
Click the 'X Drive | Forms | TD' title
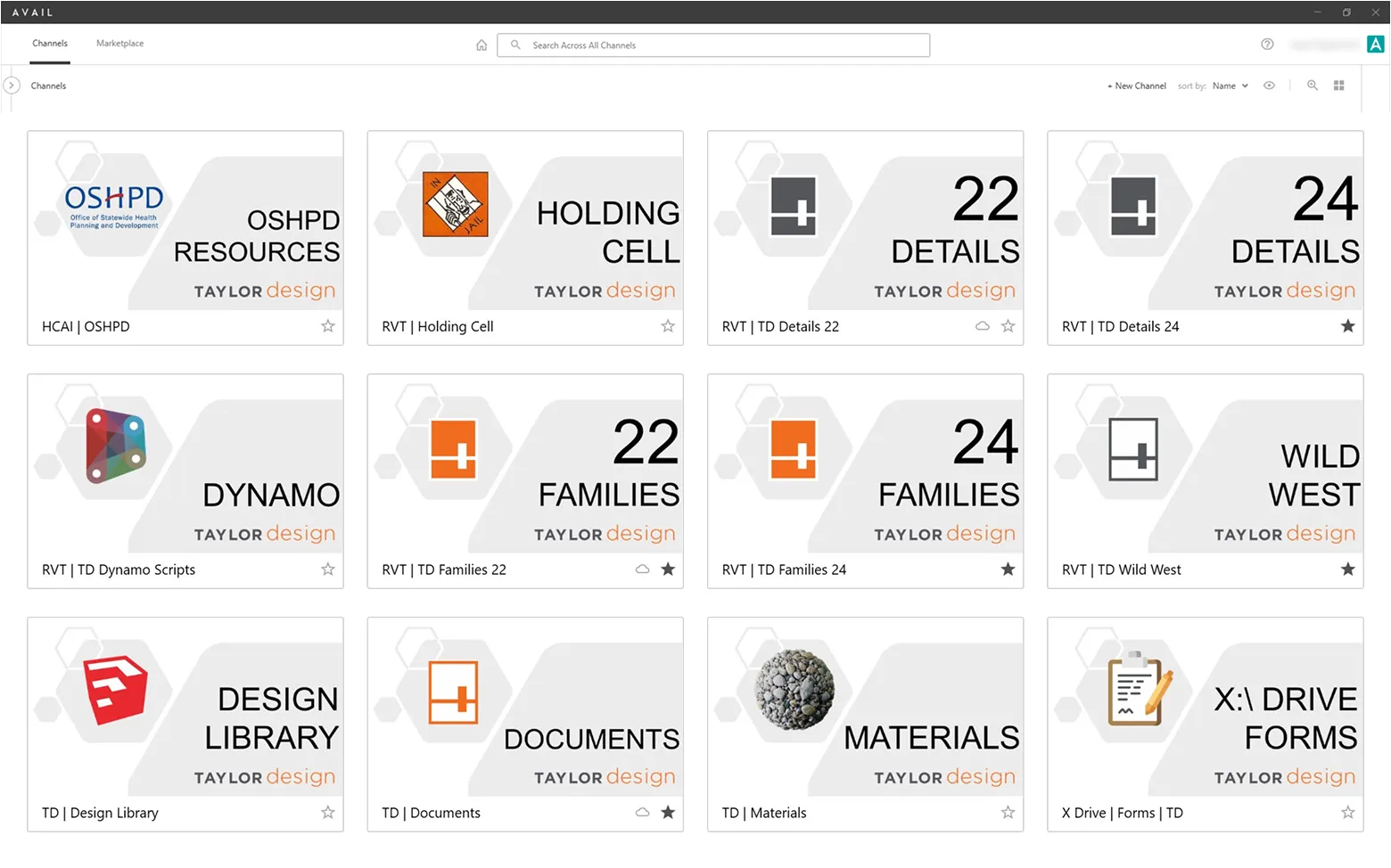tap(1123, 814)
